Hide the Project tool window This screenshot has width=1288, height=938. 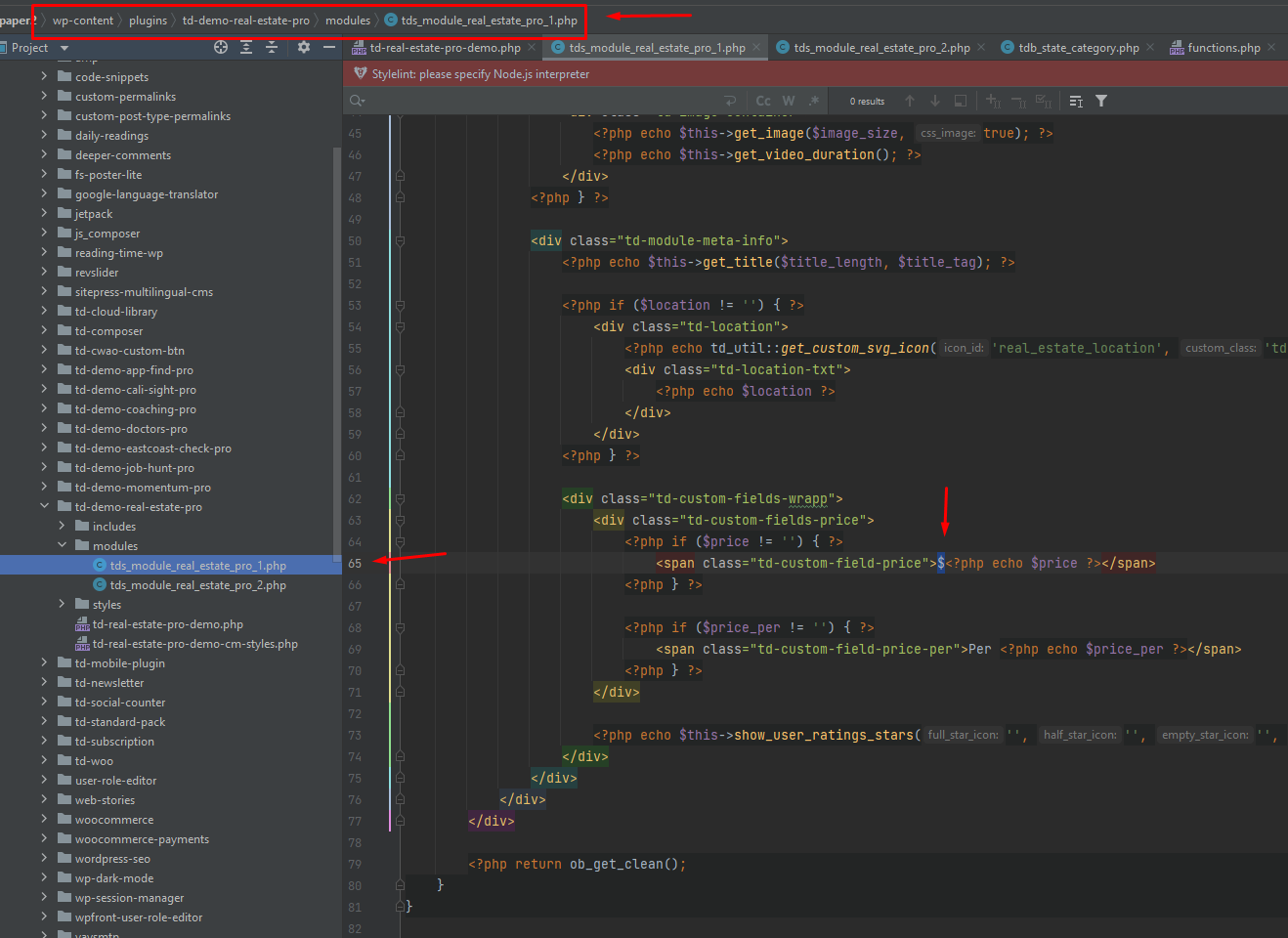pos(329,47)
